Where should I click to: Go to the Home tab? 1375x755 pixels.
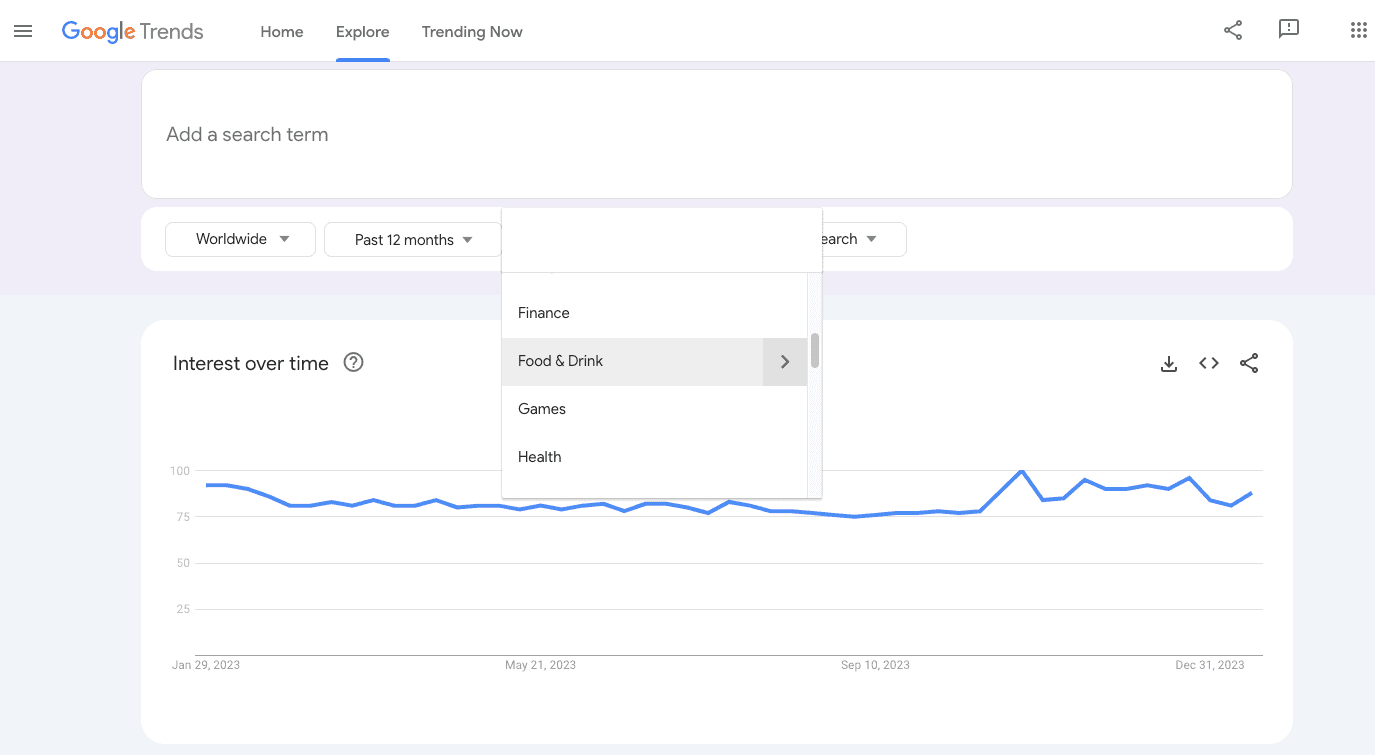coord(282,32)
